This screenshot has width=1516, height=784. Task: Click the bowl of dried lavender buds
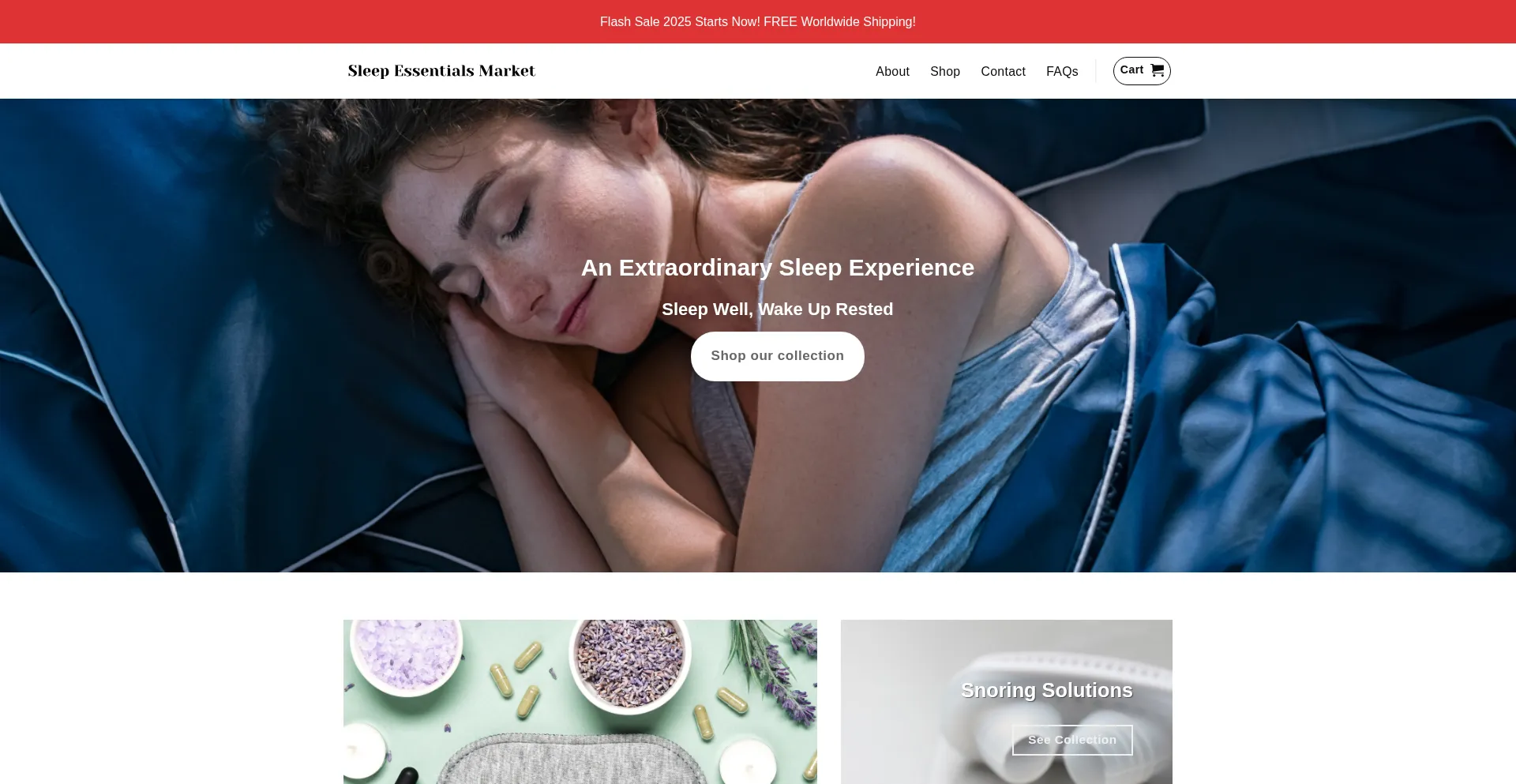tap(629, 659)
